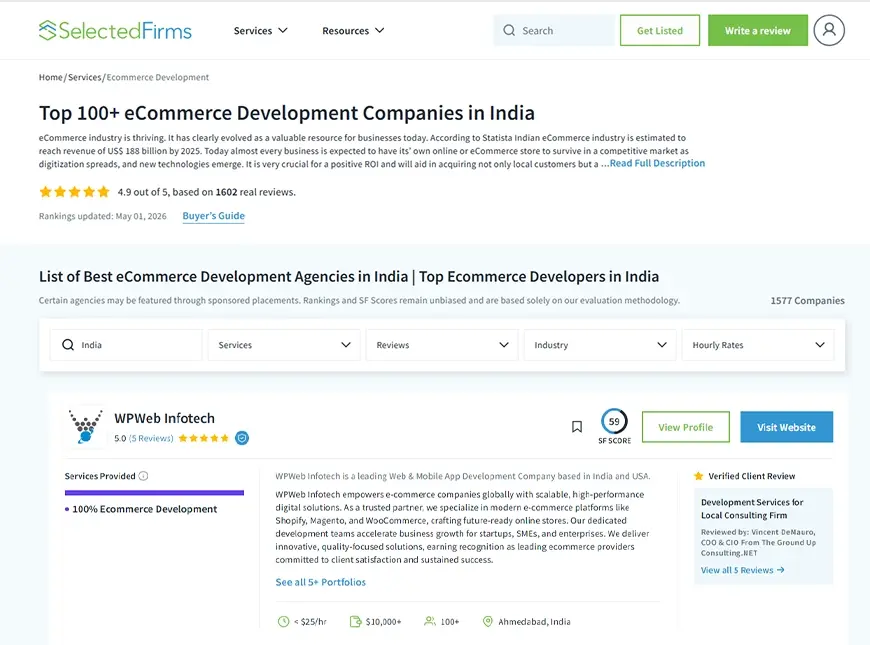Screen dimensions: 870x645
Task: Click the hourly rate clock icon
Action: point(284,621)
